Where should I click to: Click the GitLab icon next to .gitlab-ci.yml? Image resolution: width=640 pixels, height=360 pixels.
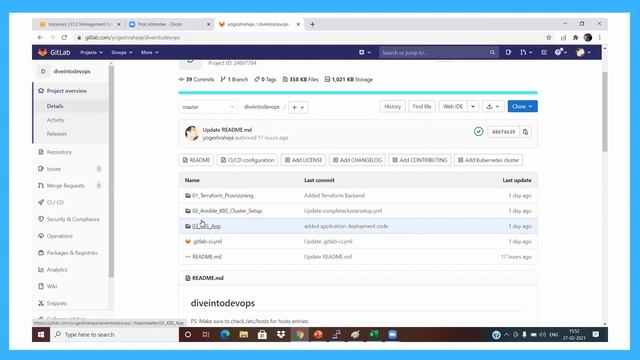click(x=188, y=241)
